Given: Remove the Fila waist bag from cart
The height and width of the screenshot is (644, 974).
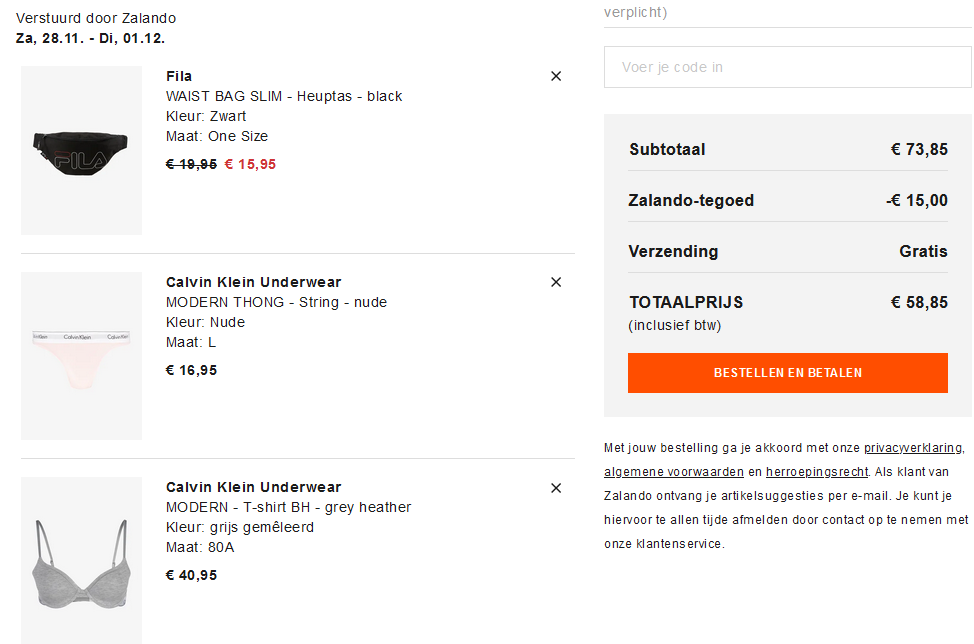Looking at the screenshot, I should coord(556,76).
